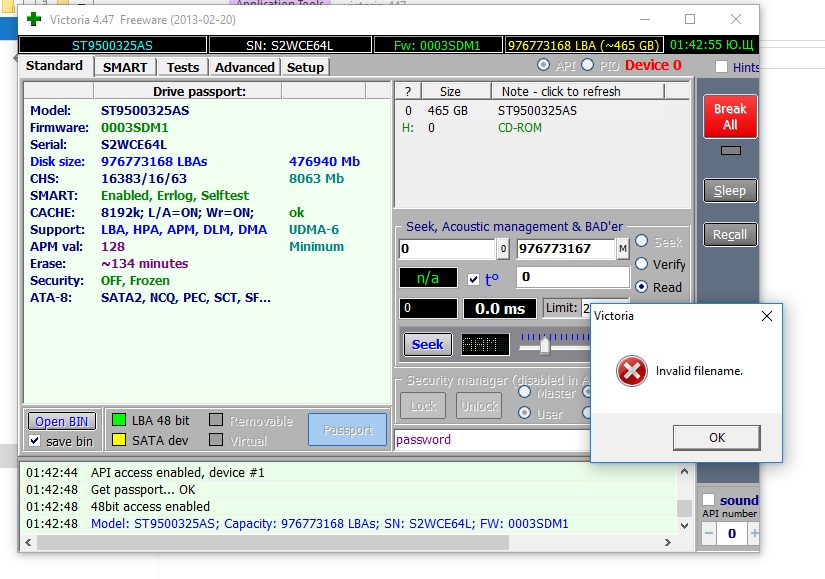Screen dimensions: 825x579
Task: Click the disabled Lock button
Action: click(423, 406)
